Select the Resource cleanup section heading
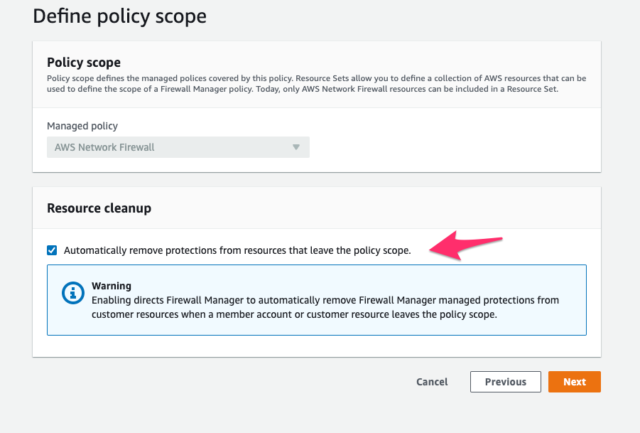The height and width of the screenshot is (433, 640). click(x=99, y=208)
